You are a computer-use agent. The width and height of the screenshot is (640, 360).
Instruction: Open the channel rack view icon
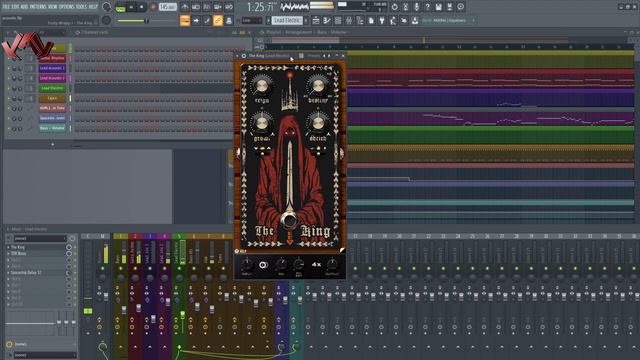338,20
